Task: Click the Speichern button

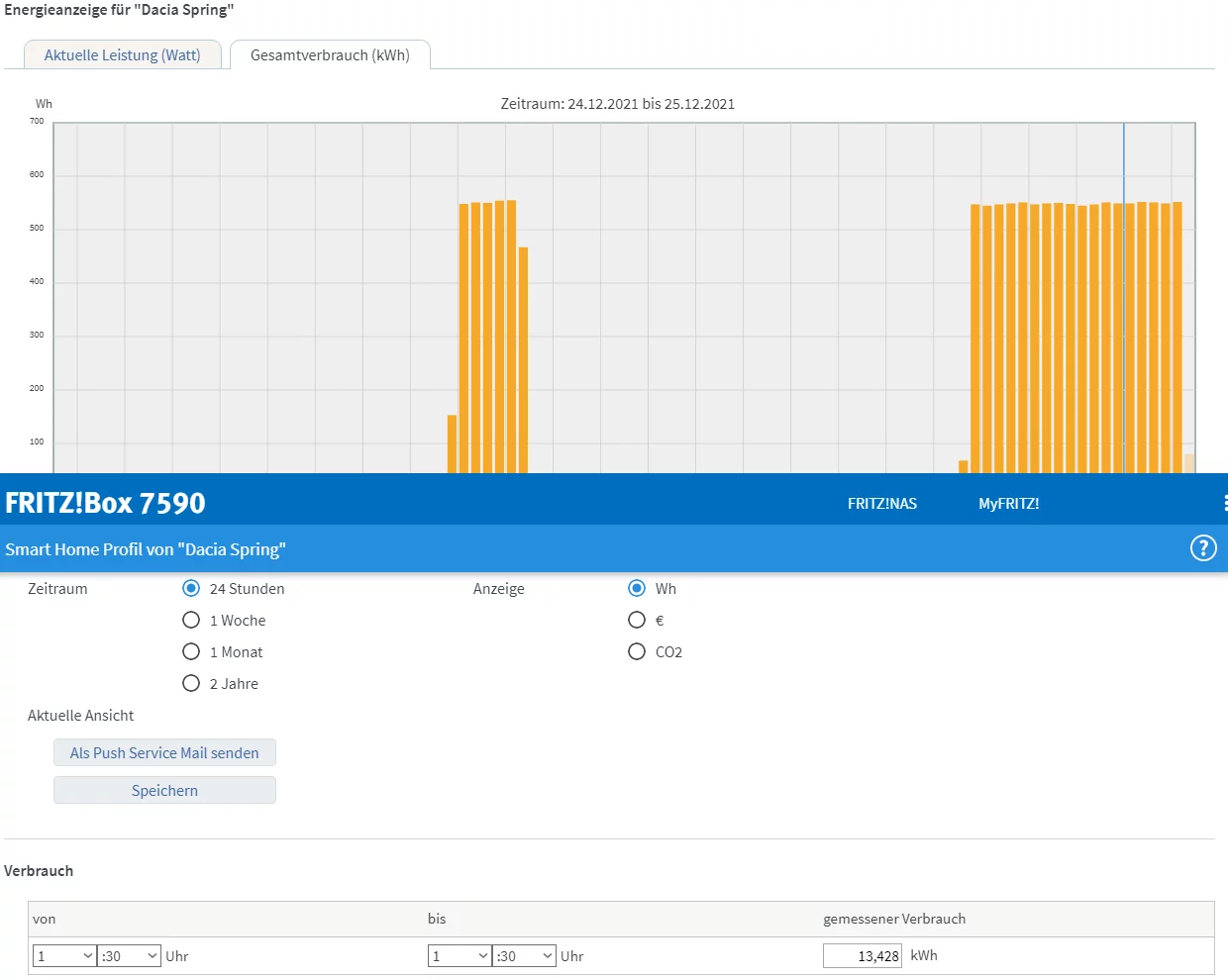Action: pyautogui.click(x=164, y=790)
